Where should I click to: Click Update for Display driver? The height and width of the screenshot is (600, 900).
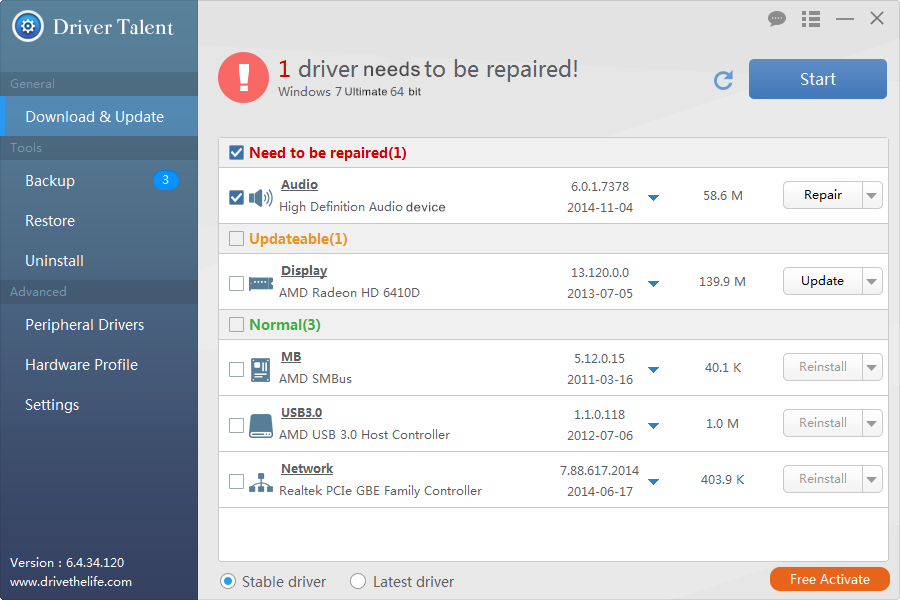[x=823, y=281]
